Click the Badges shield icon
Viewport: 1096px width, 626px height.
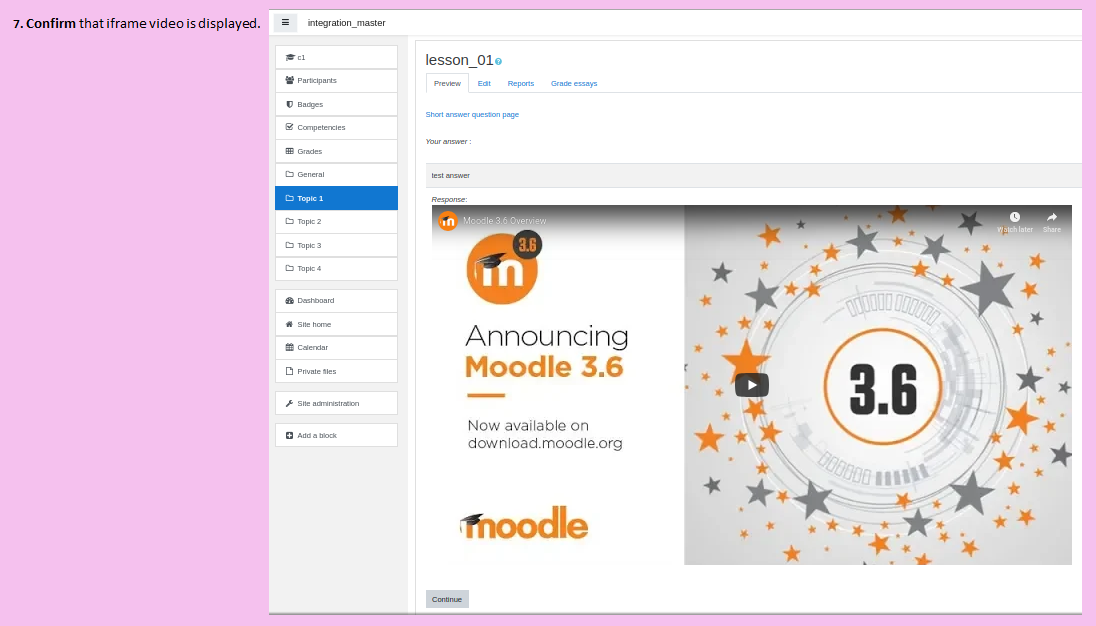point(289,104)
